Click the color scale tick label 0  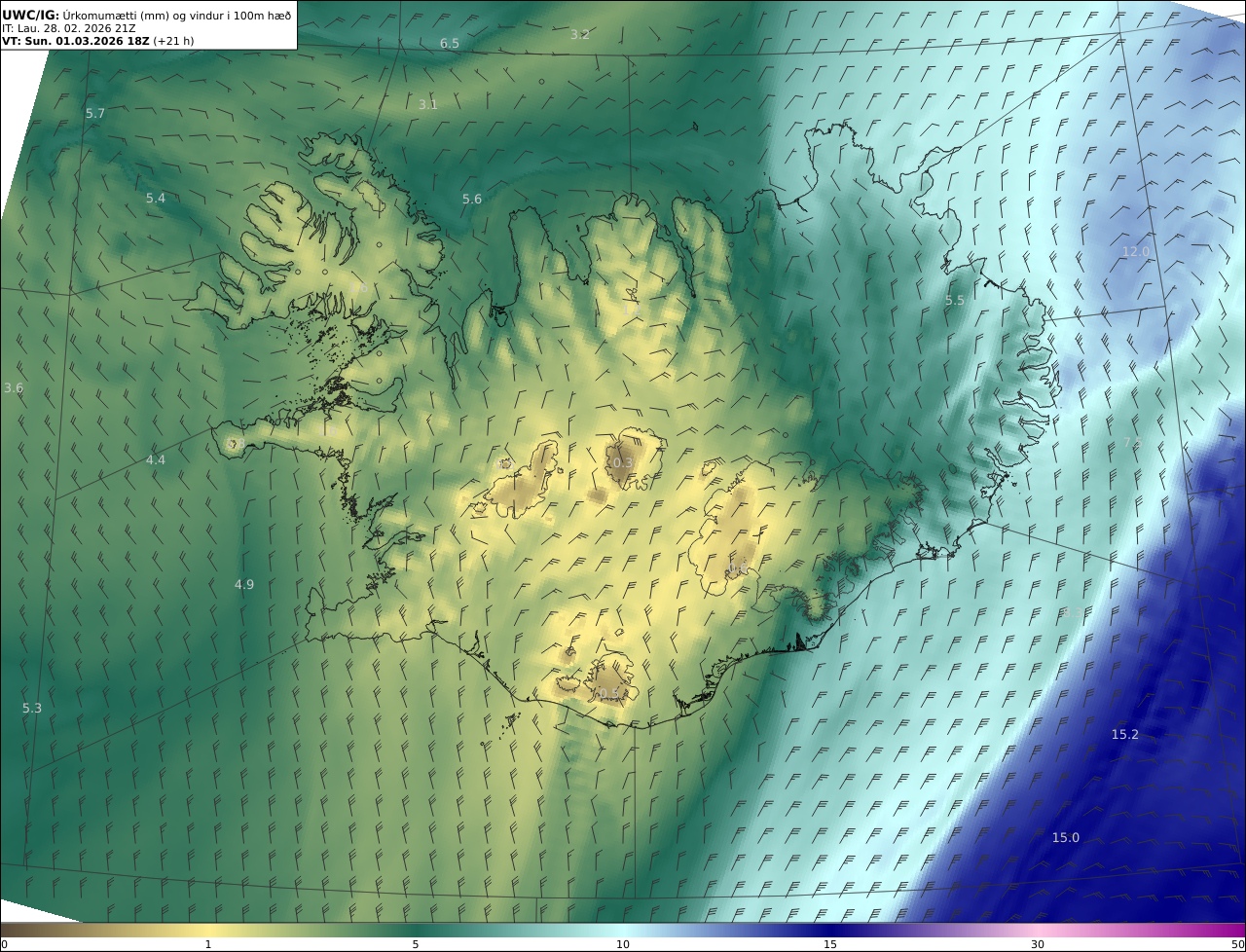coord(4,945)
